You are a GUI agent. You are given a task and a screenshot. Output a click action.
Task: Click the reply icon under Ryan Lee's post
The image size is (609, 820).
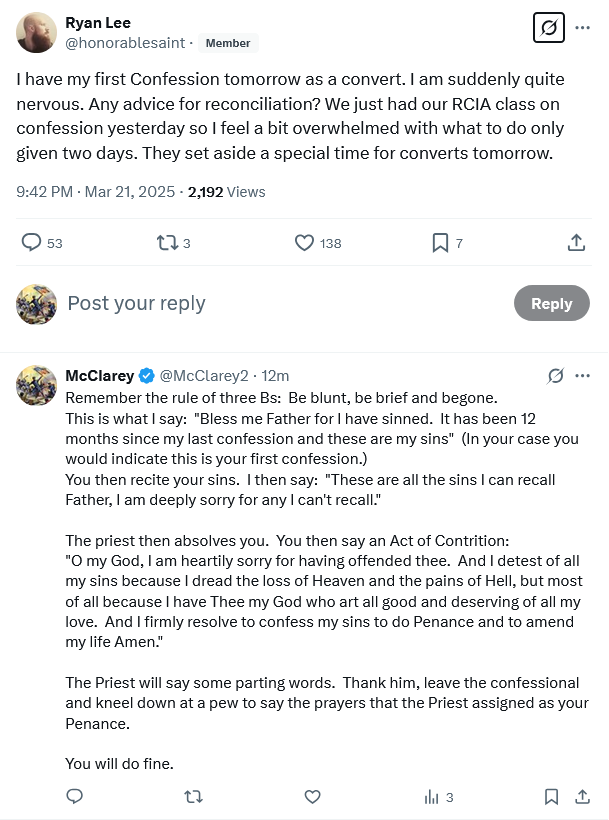pyautogui.click(x=32, y=243)
